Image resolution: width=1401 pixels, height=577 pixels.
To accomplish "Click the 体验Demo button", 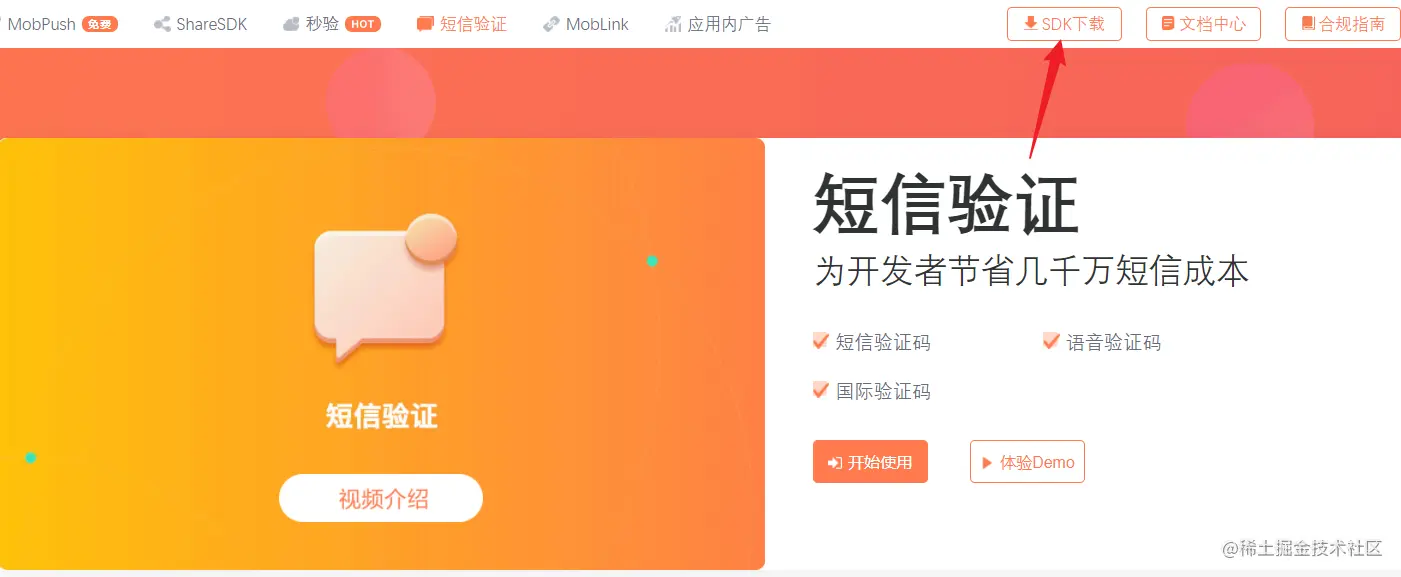I will pyautogui.click(x=1027, y=462).
